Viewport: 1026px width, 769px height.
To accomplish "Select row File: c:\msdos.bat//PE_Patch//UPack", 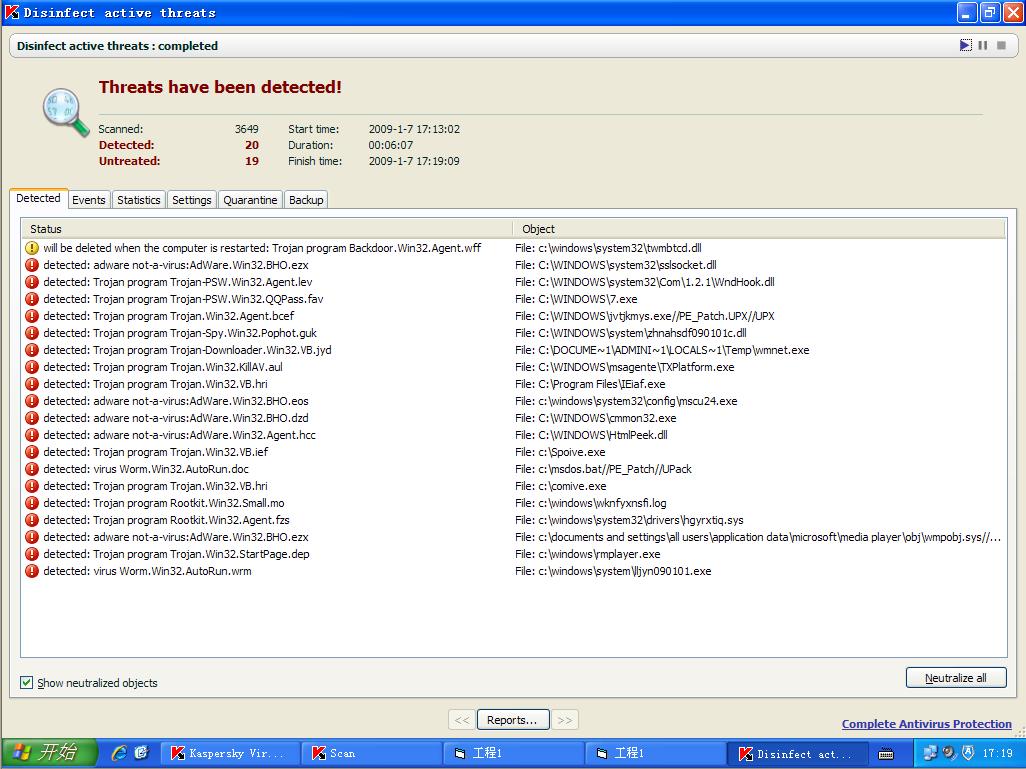I will [514, 469].
